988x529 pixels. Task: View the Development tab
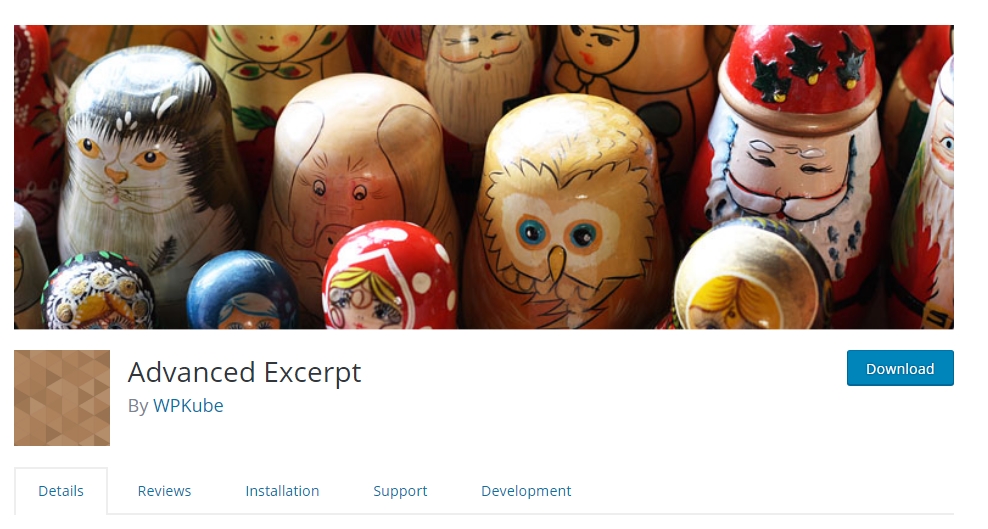click(526, 491)
